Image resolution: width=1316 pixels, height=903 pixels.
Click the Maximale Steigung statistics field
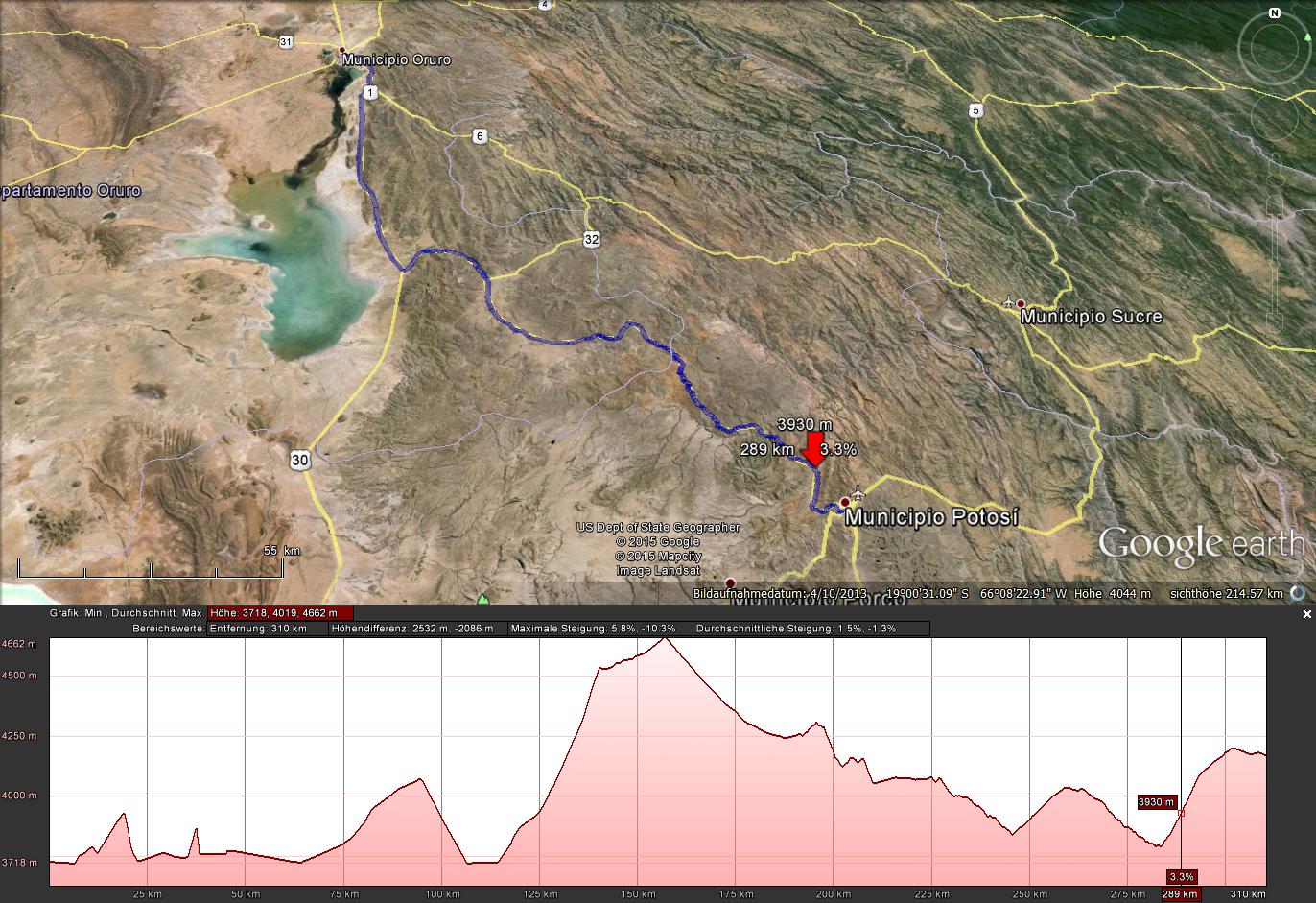(593, 629)
